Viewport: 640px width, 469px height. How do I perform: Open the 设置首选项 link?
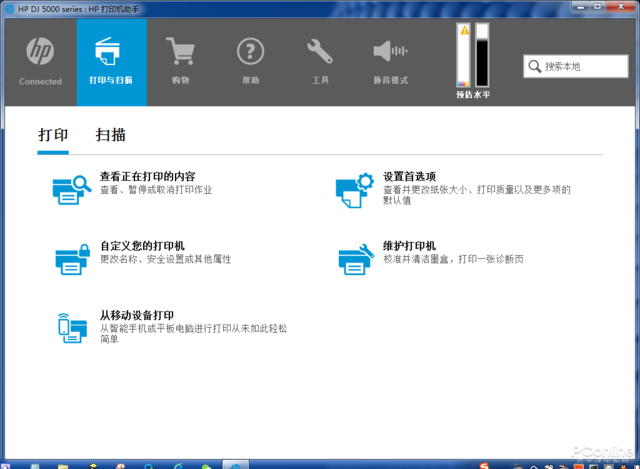point(409,176)
